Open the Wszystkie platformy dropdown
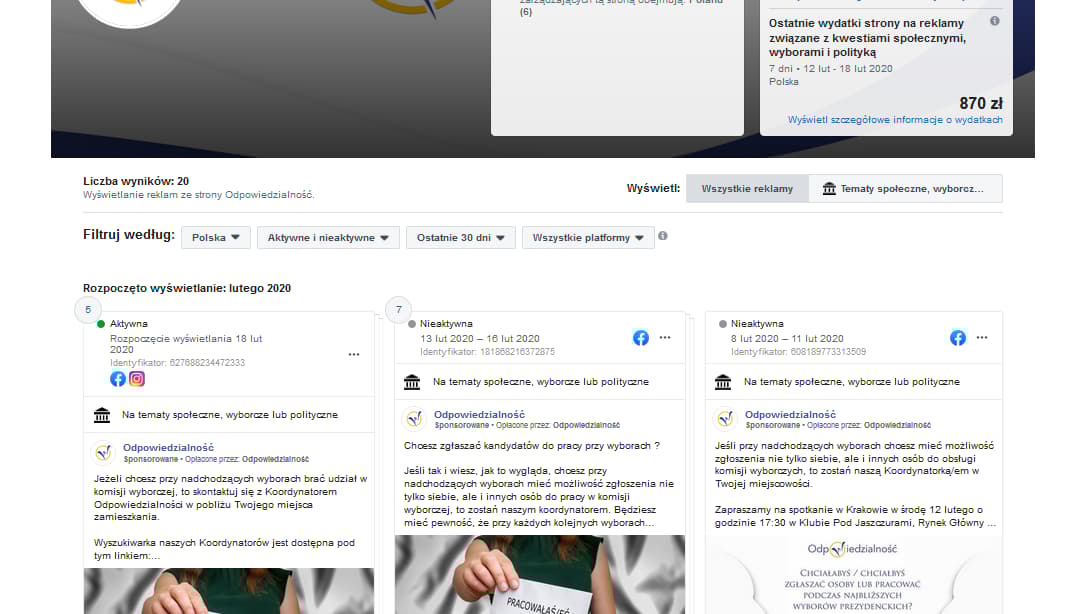The width and height of the screenshot is (1091, 614). tap(588, 237)
